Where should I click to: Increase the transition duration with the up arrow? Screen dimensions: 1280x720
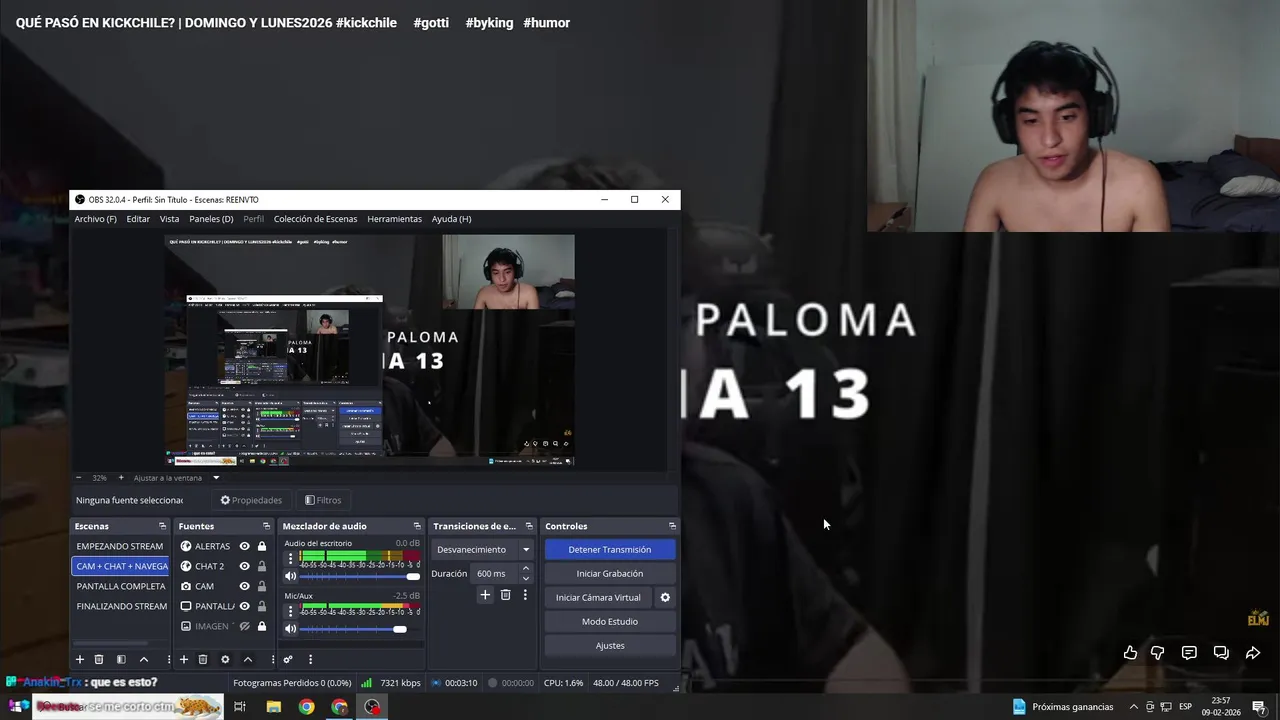pos(526,569)
